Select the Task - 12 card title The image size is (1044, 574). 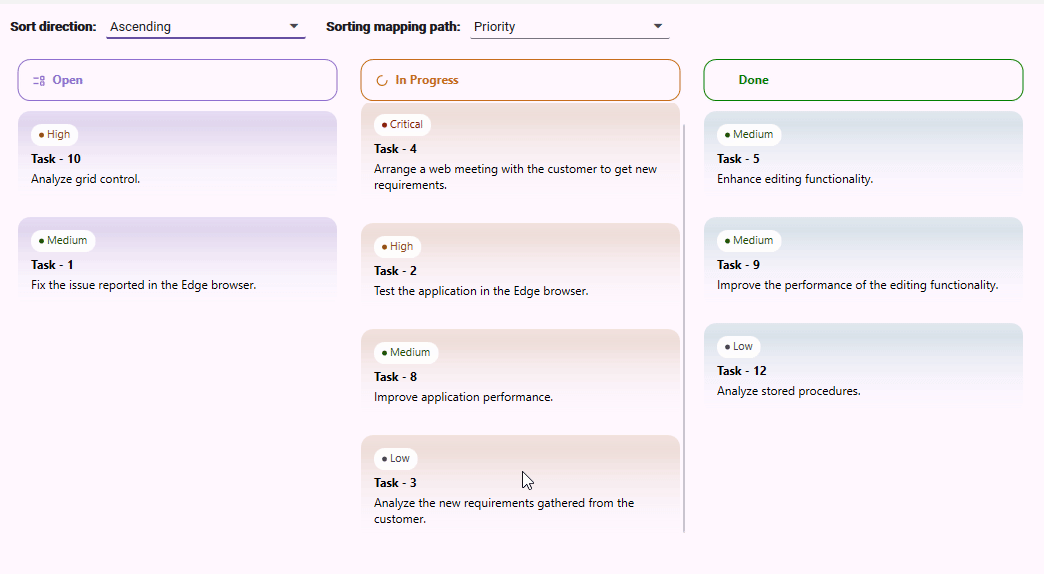click(742, 371)
